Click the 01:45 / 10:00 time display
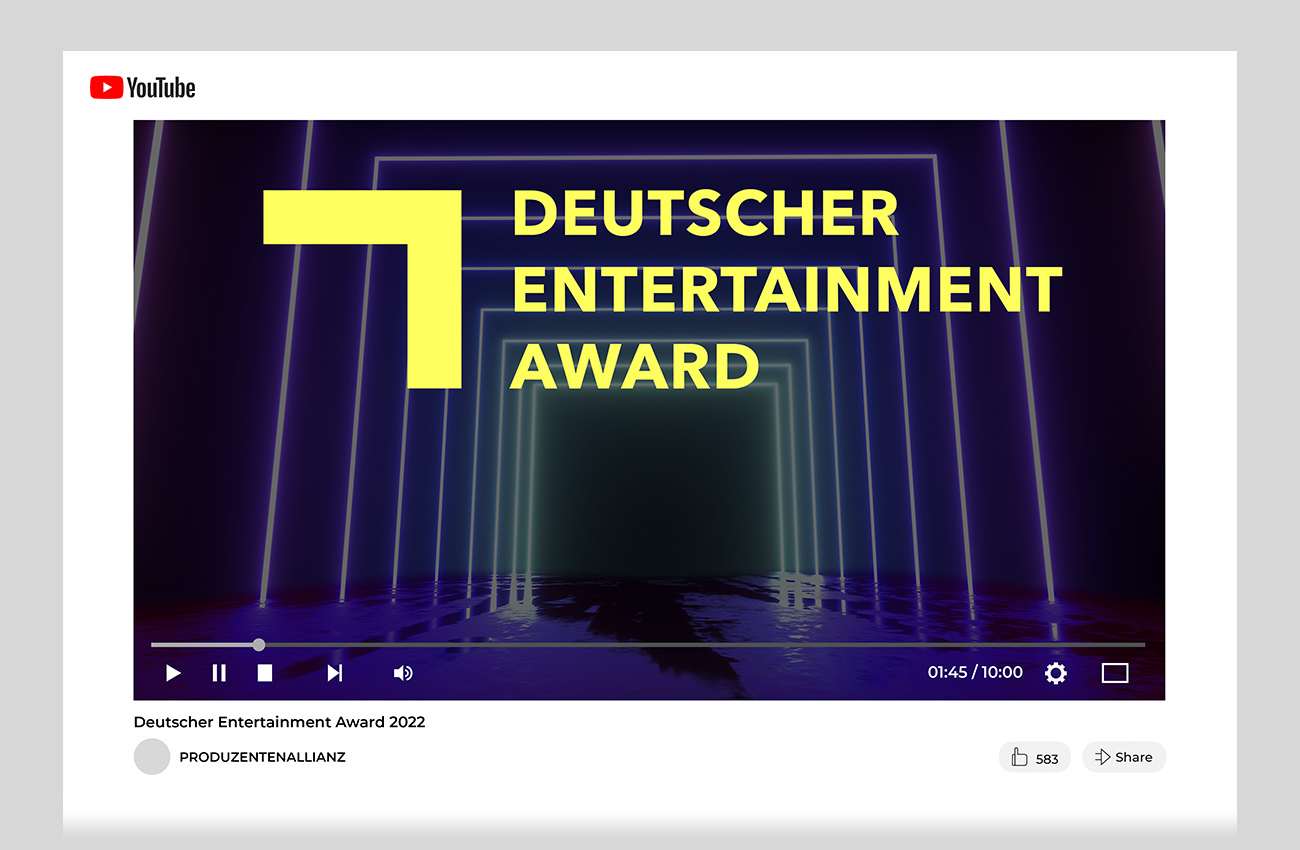 coord(975,672)
